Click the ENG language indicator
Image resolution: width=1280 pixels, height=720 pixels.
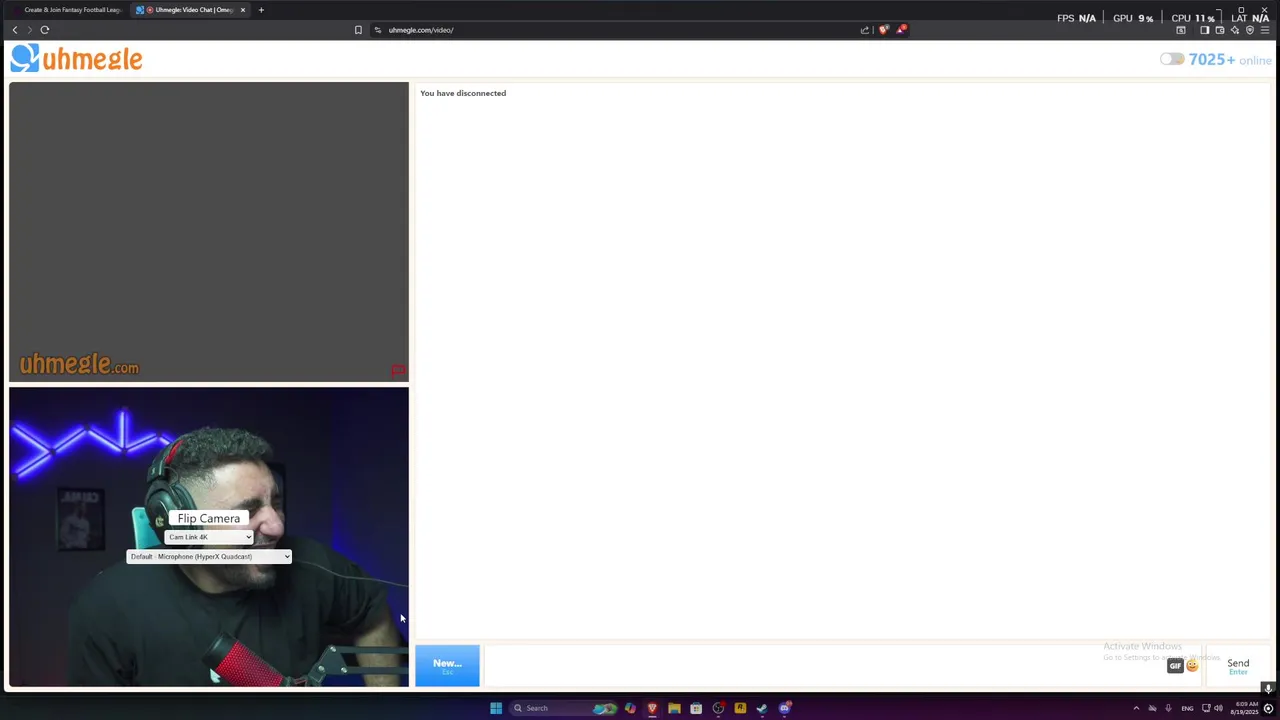pyautogui.click(x=1187, y=708)
